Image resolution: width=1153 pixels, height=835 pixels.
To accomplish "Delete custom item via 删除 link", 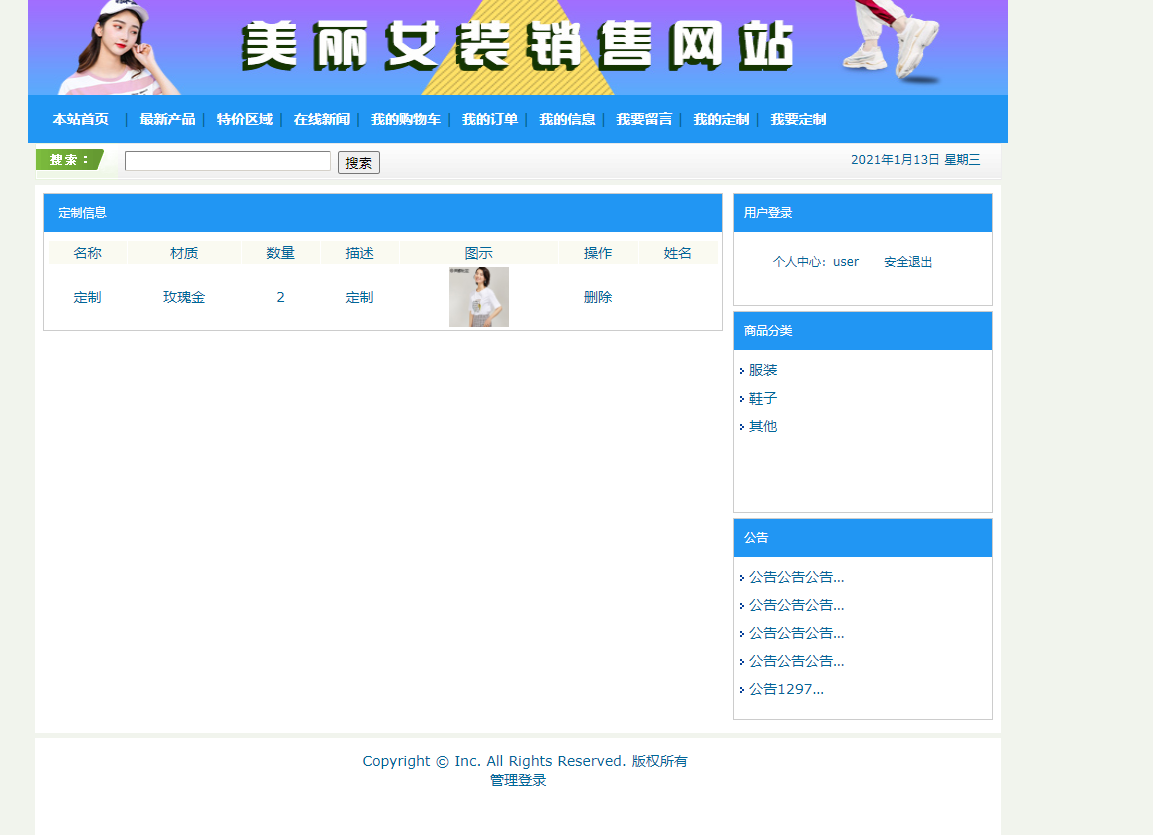I will pos(597,296).
